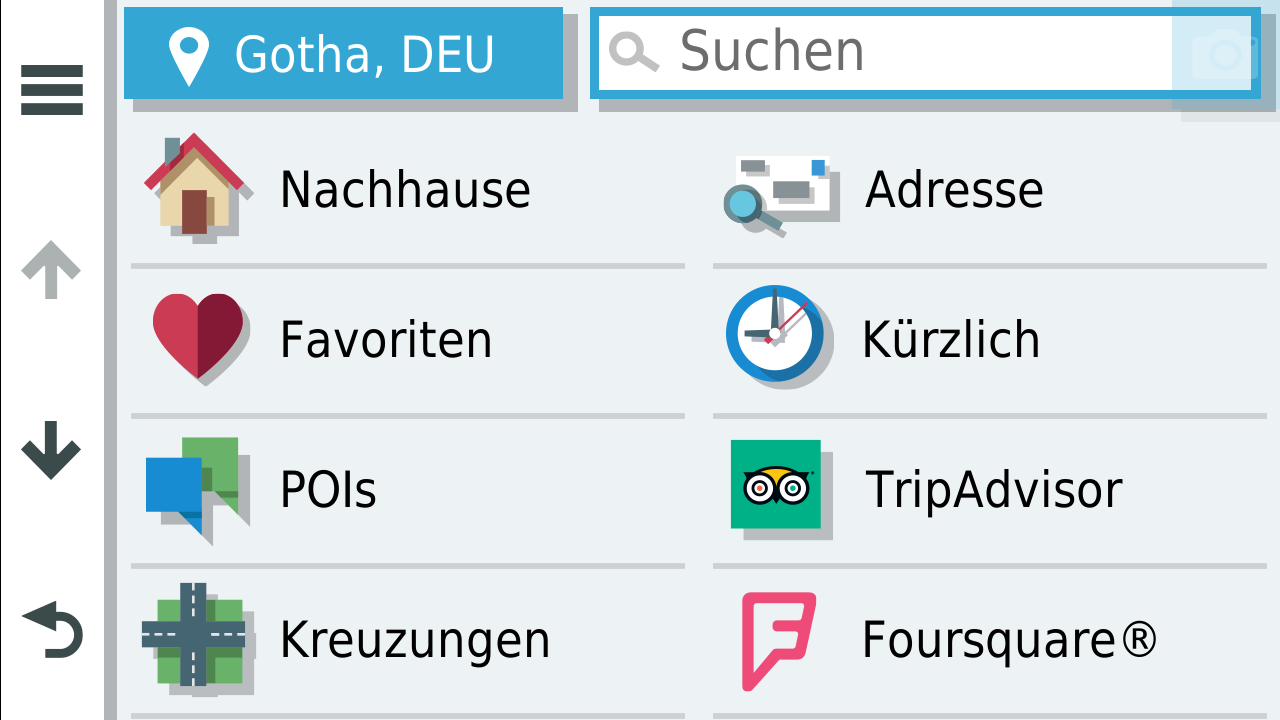The image size is (1280, 720).
Task: Select the Adresse menu entry
Action: click(x=954, y=190)
